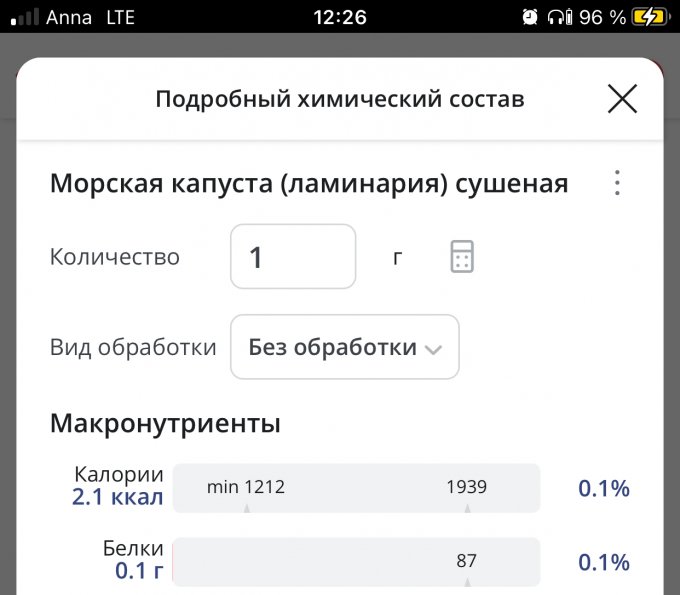This screenshot has height=595, width=680.
Task: Tap the Калории nutrient label
Action: [x=118, y=475]
